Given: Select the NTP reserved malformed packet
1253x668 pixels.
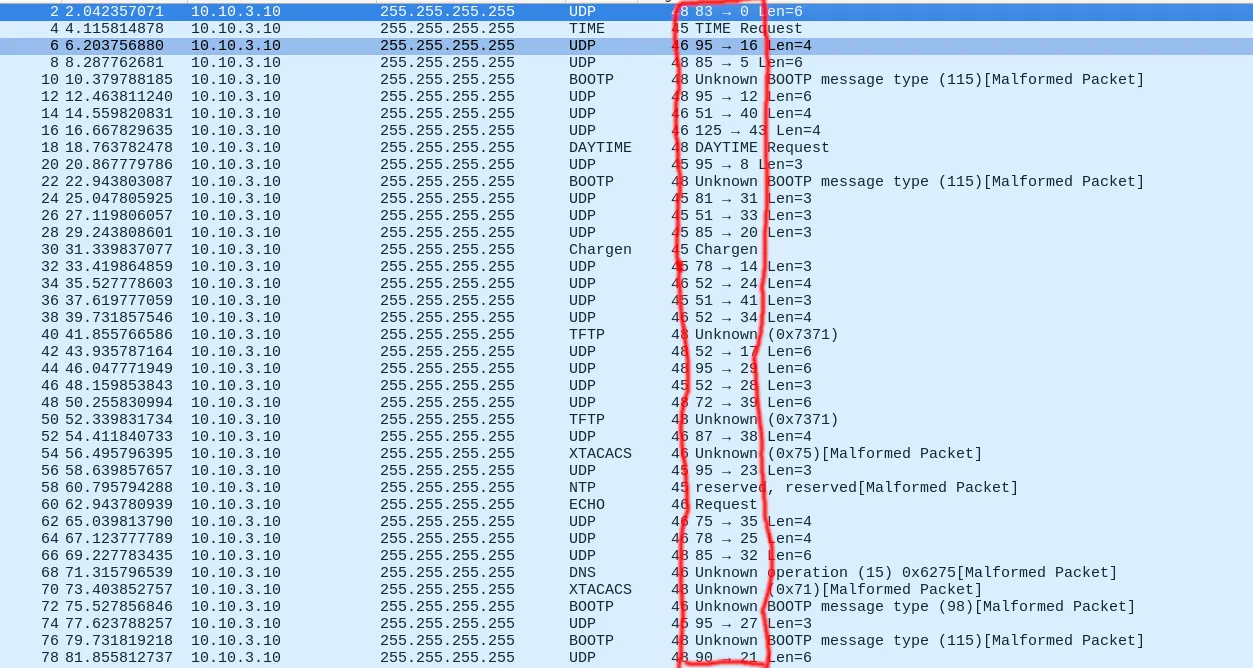Looking at the screenshot, I should pyautogui.click(x=400, y=488).
